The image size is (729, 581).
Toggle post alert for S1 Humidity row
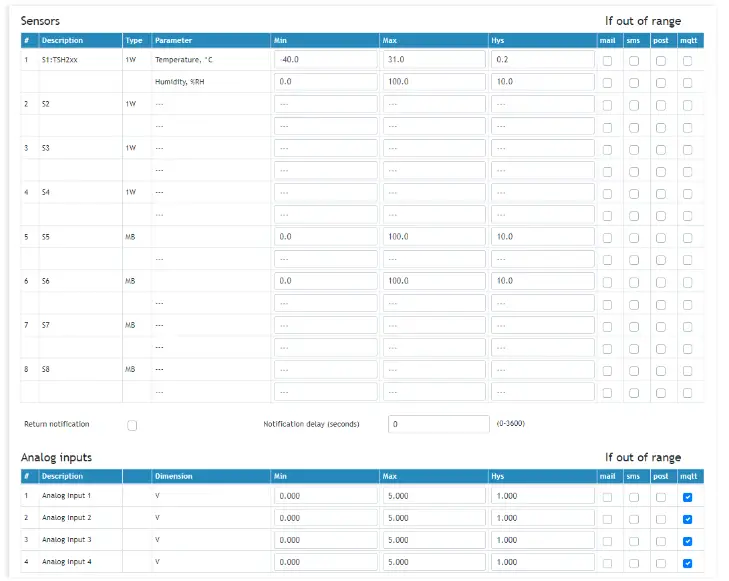(661, 83)
